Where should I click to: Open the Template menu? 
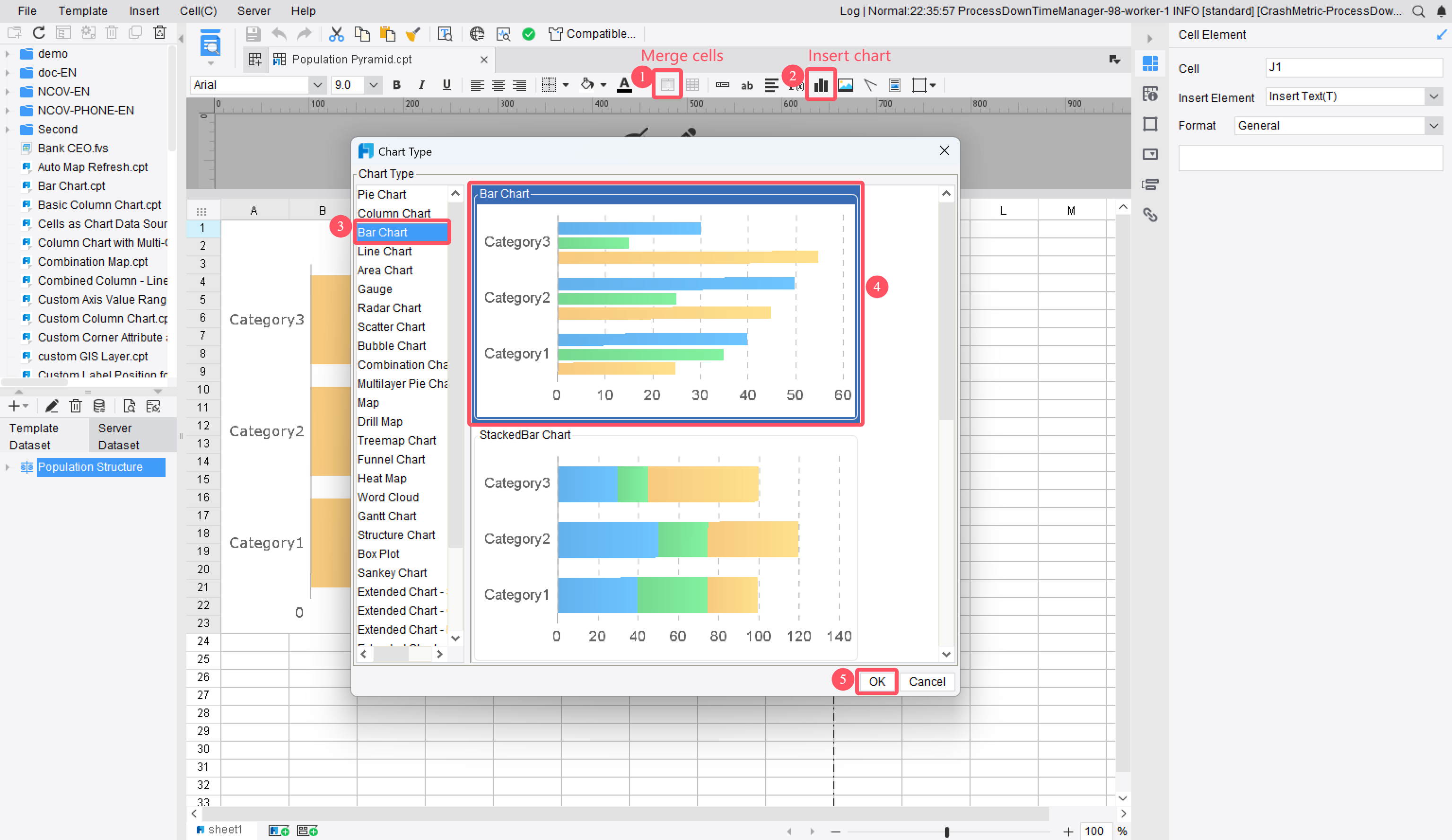pos(82,11)
